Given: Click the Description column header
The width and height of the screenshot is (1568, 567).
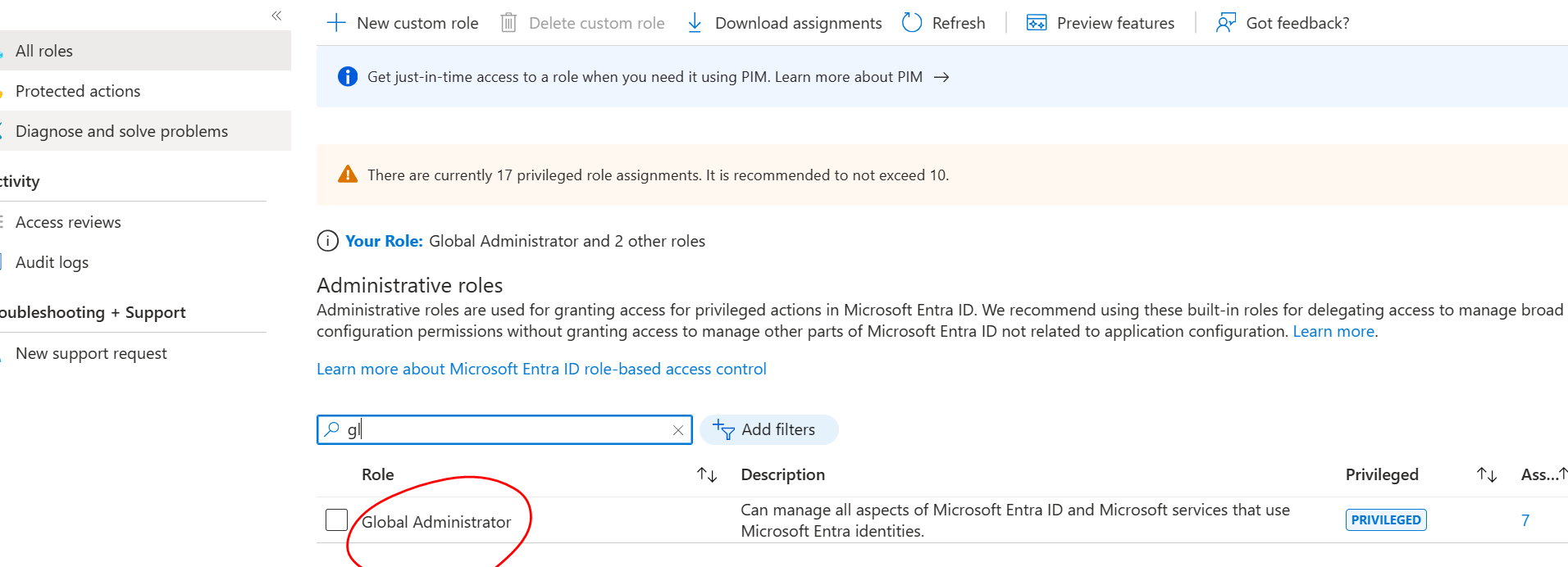Looking at the screenshot, I should coord(783,474).
